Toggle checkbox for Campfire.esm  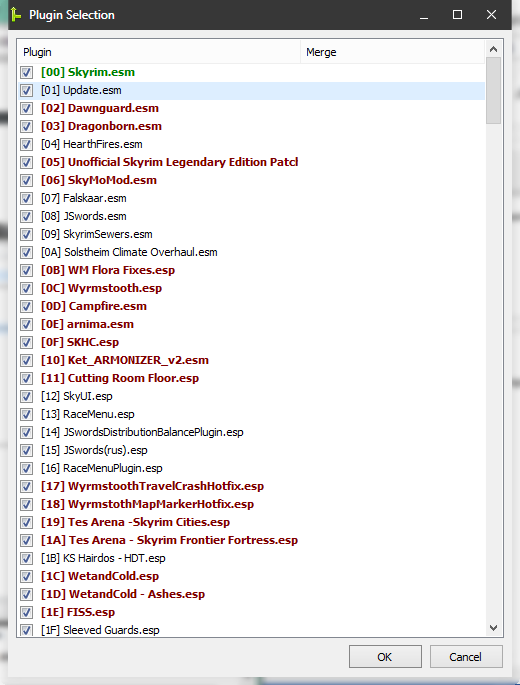coord(27,306)
